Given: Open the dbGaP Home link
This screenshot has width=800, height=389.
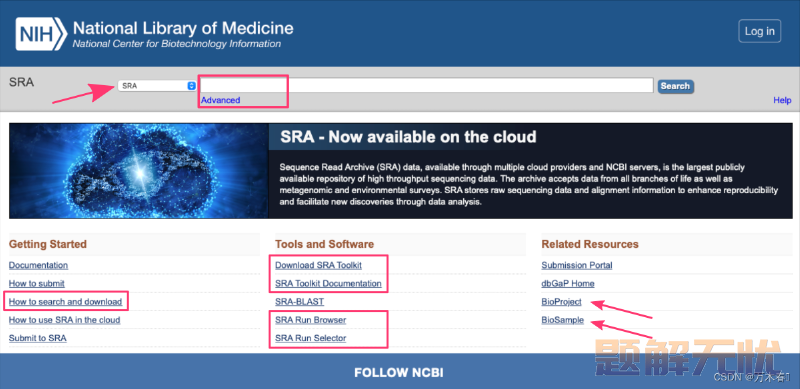Looking at the screenshot, I should pyautogui.click(x=568, y=283).
